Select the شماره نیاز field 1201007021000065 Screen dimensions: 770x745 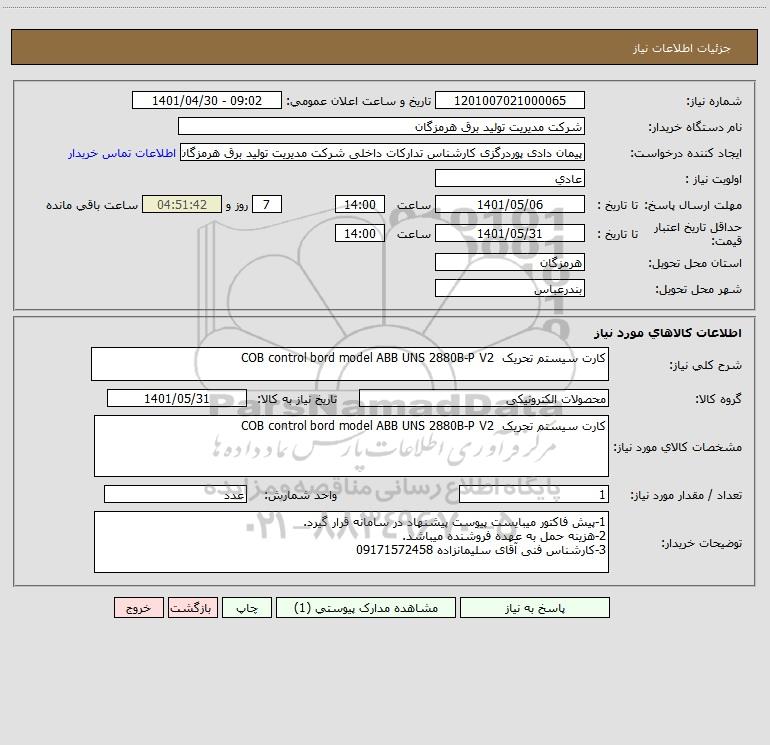tap(510, 100)
